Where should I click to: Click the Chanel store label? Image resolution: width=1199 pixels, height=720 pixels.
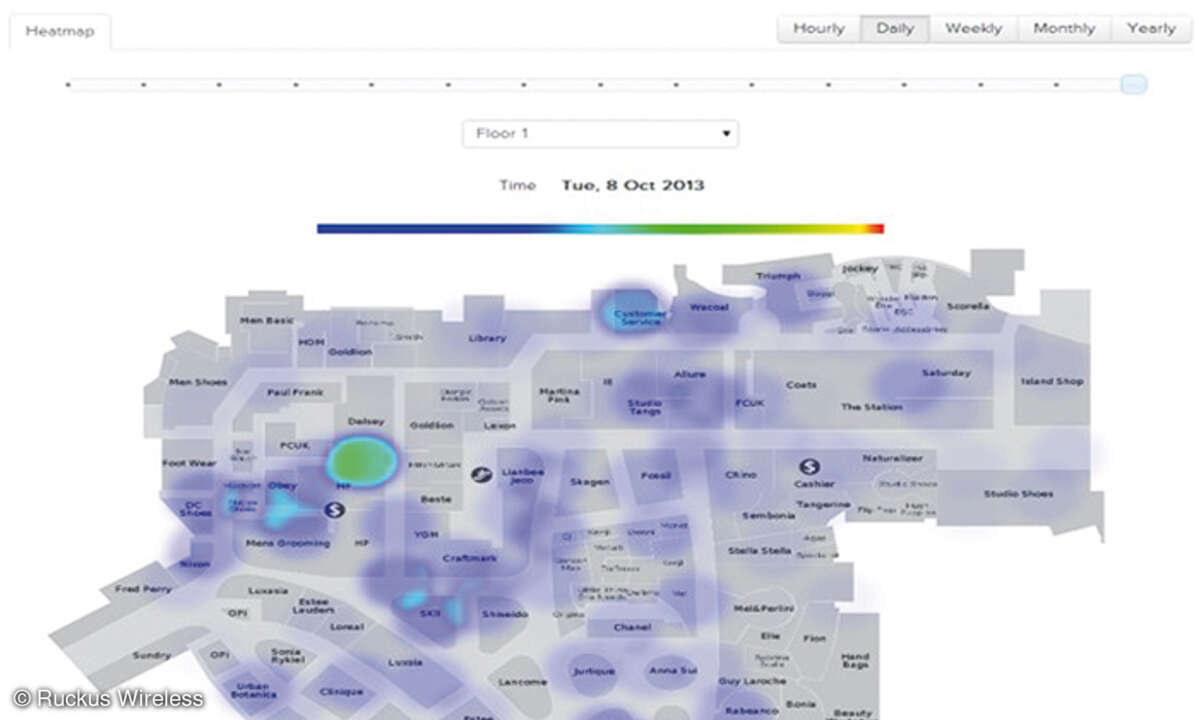tap(632, 627)
